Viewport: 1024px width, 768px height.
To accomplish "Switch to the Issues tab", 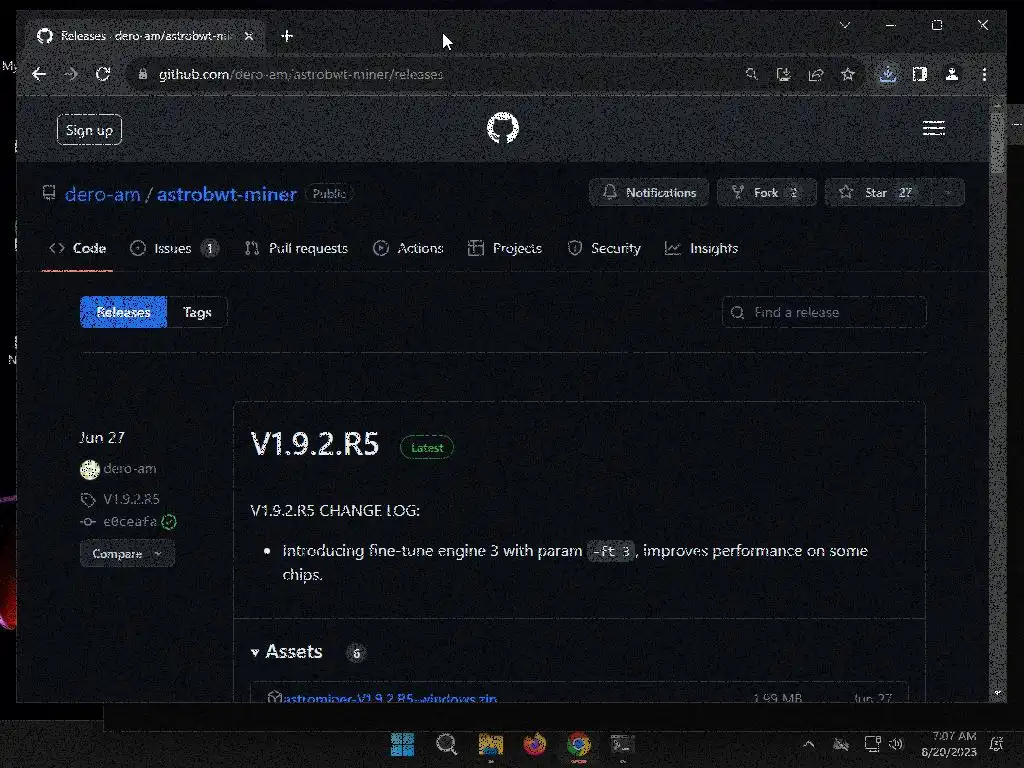I will click(x=174, y=248).
